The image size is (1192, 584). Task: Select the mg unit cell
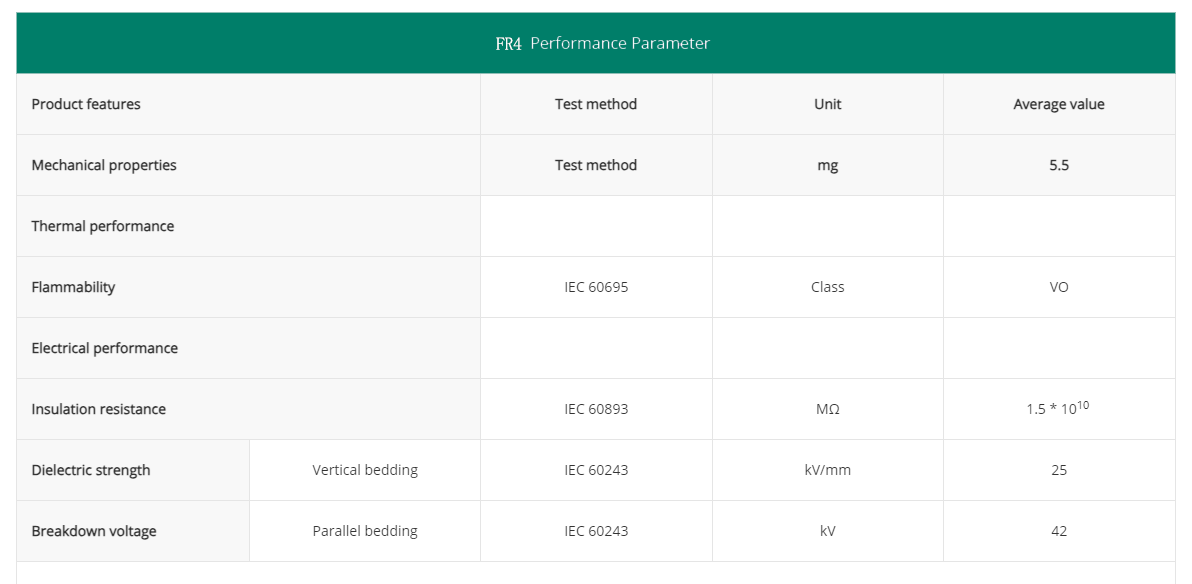(827, 165)
